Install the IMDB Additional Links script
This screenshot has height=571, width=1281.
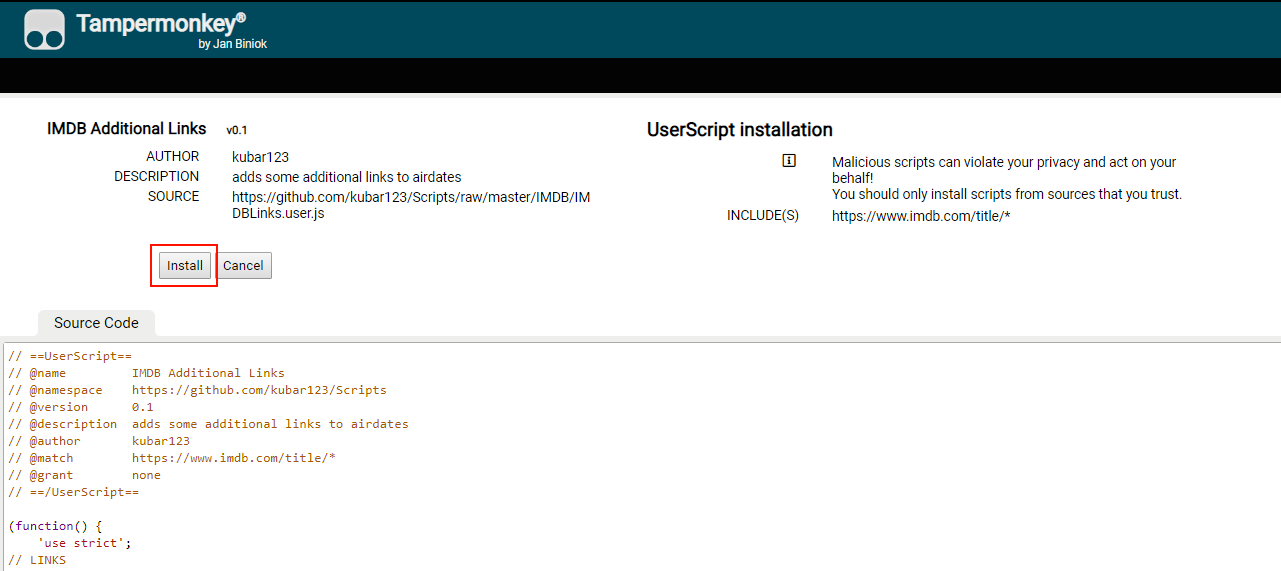pos(185,266)
